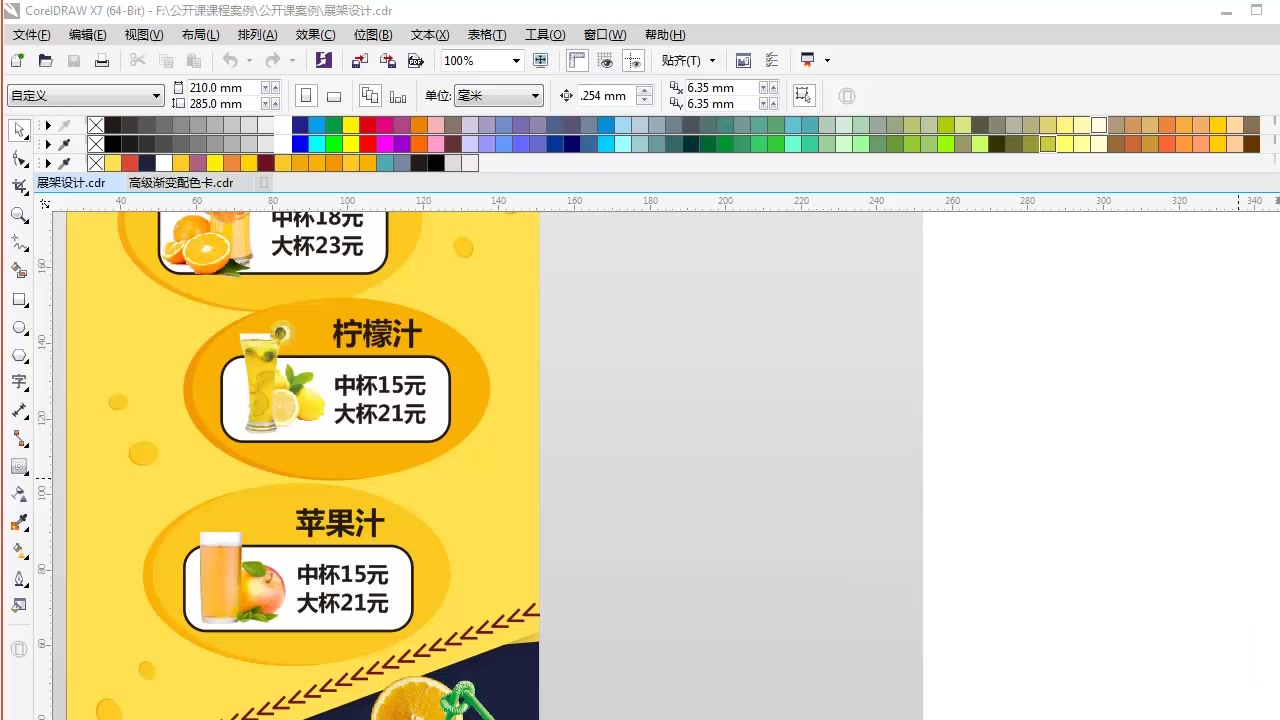Click the New document icon
Image resolution: width=1280 pixels, height=720 pixels.
17,61
